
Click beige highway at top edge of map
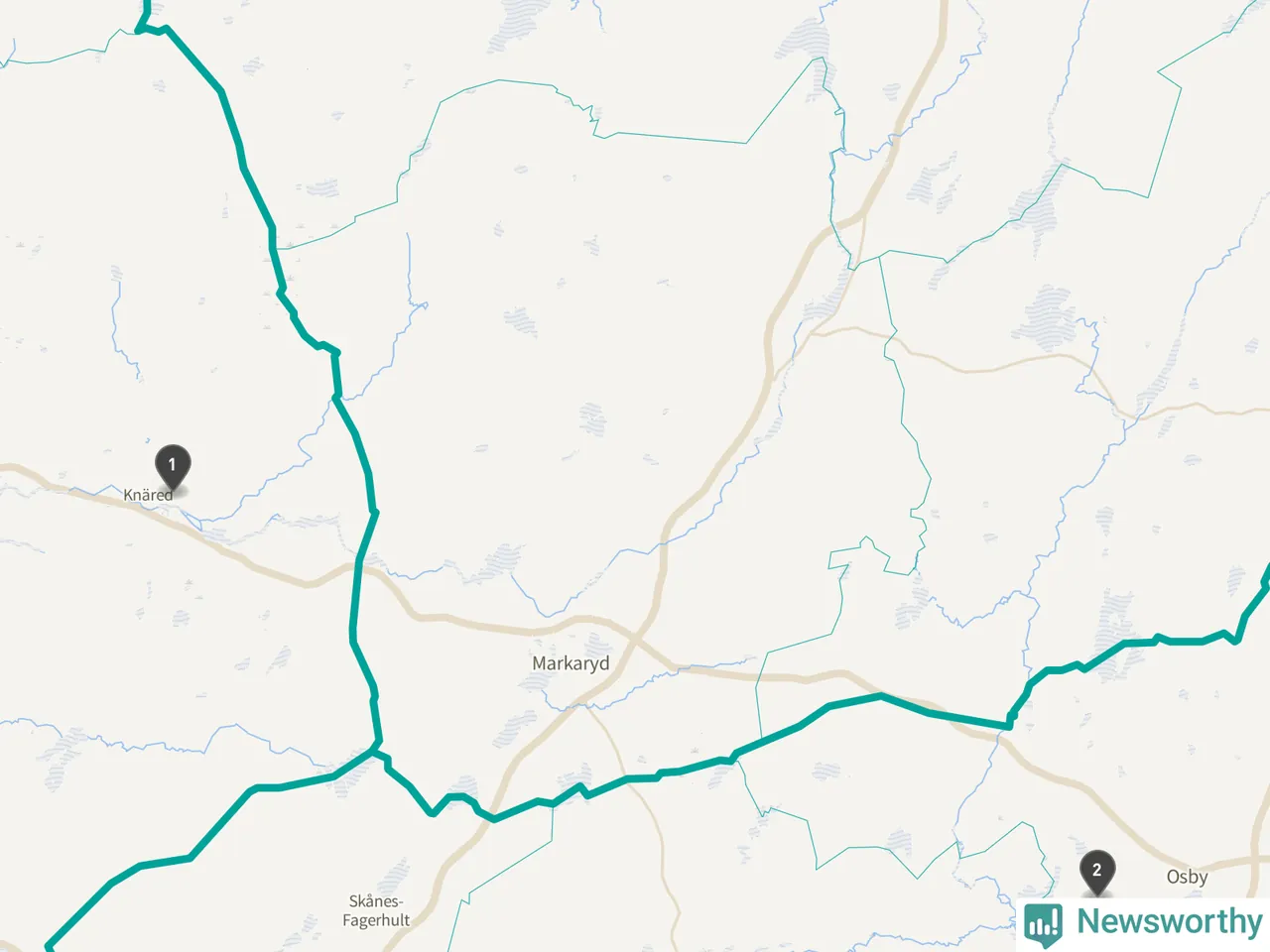click(943, 8)
